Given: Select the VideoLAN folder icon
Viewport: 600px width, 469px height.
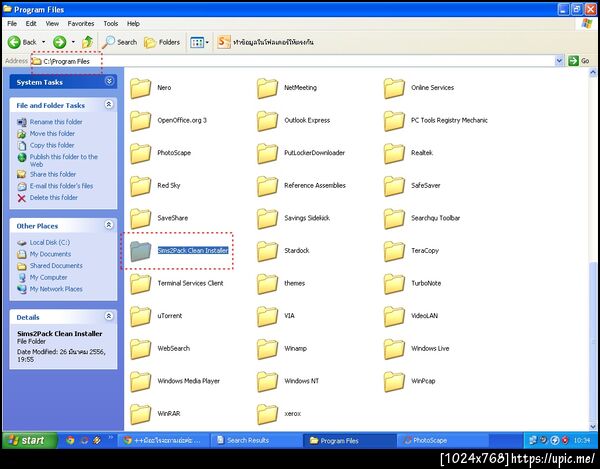Looking at the screenshot, I should click(394, 316).
